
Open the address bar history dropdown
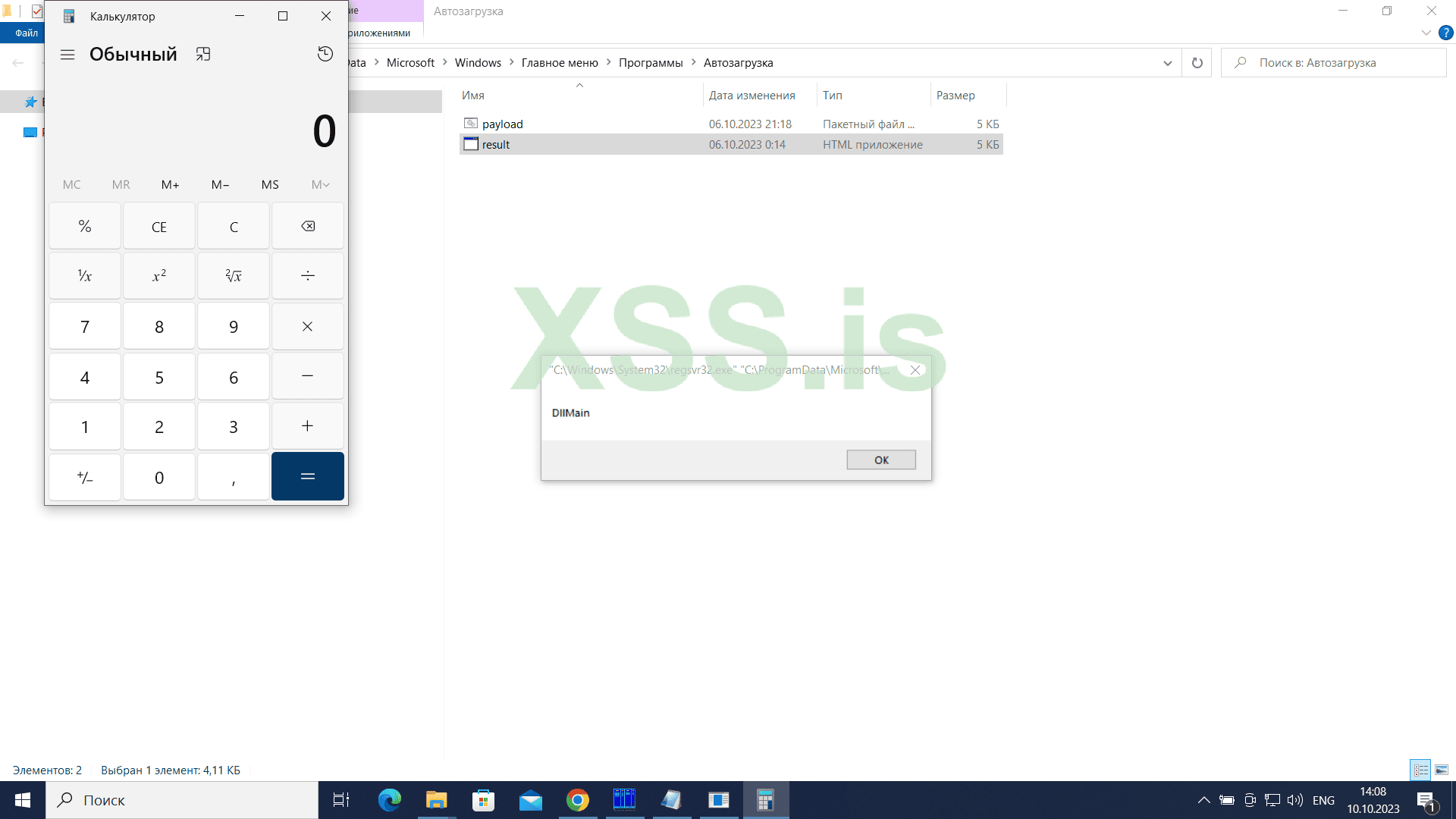pyautogui.click(x=1167, y=62)
